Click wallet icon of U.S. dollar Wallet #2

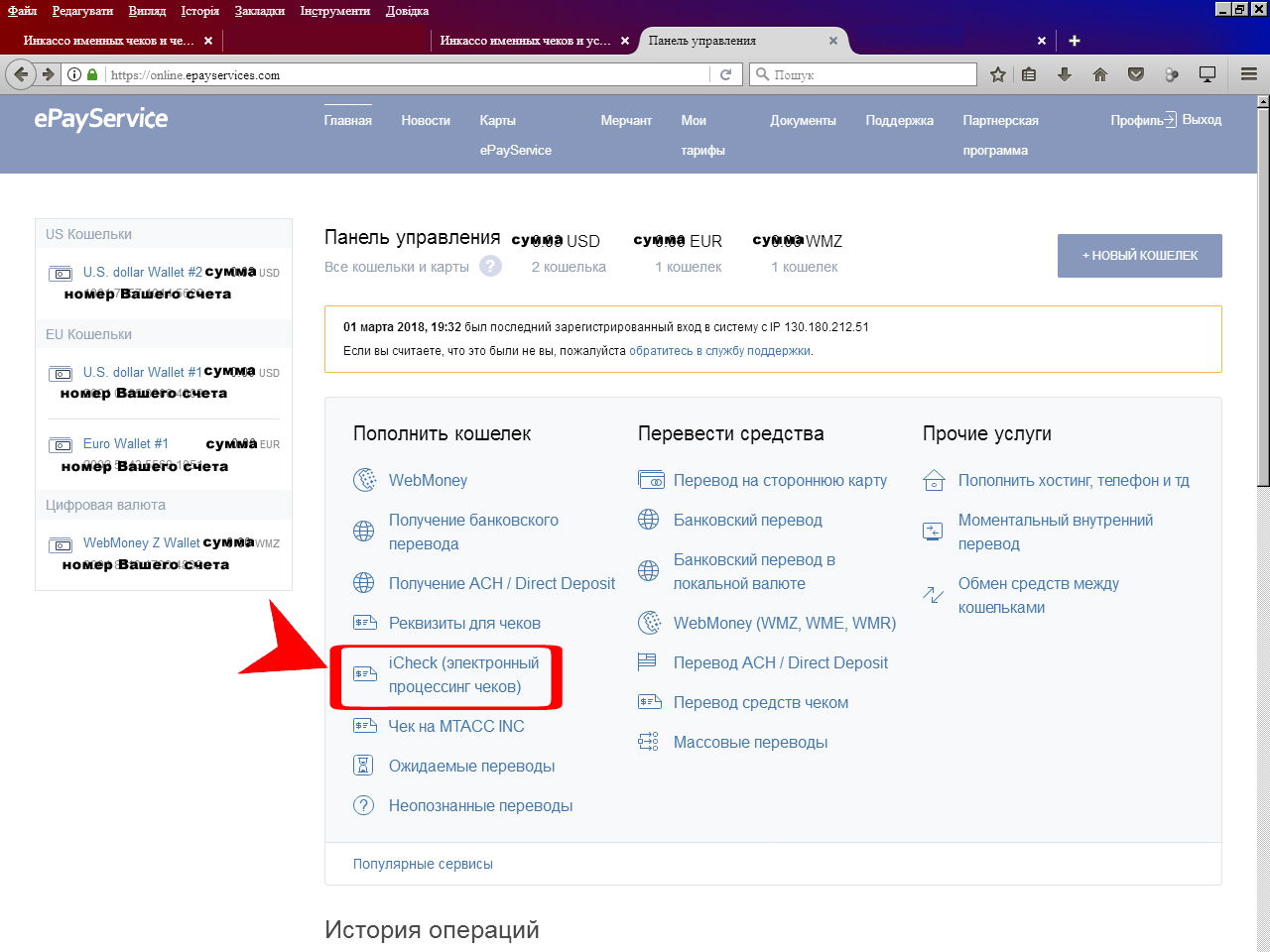tap(62, 274)
